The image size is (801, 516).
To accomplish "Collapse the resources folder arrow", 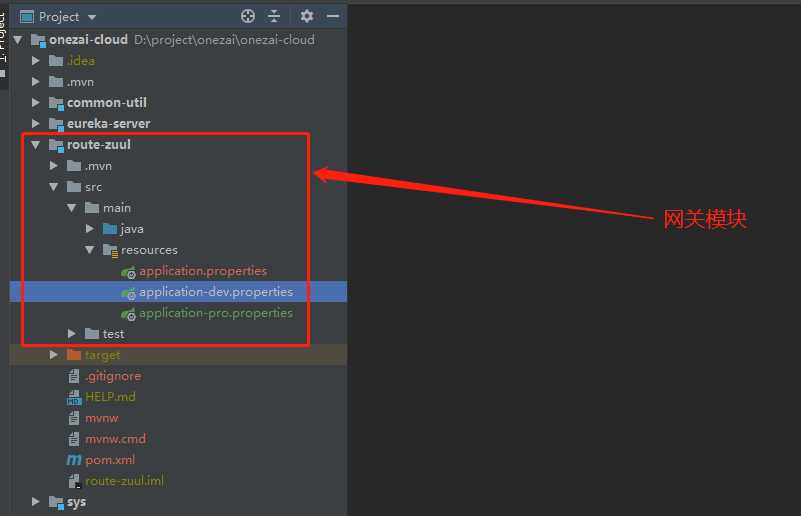I will click(x=90, y=250).
